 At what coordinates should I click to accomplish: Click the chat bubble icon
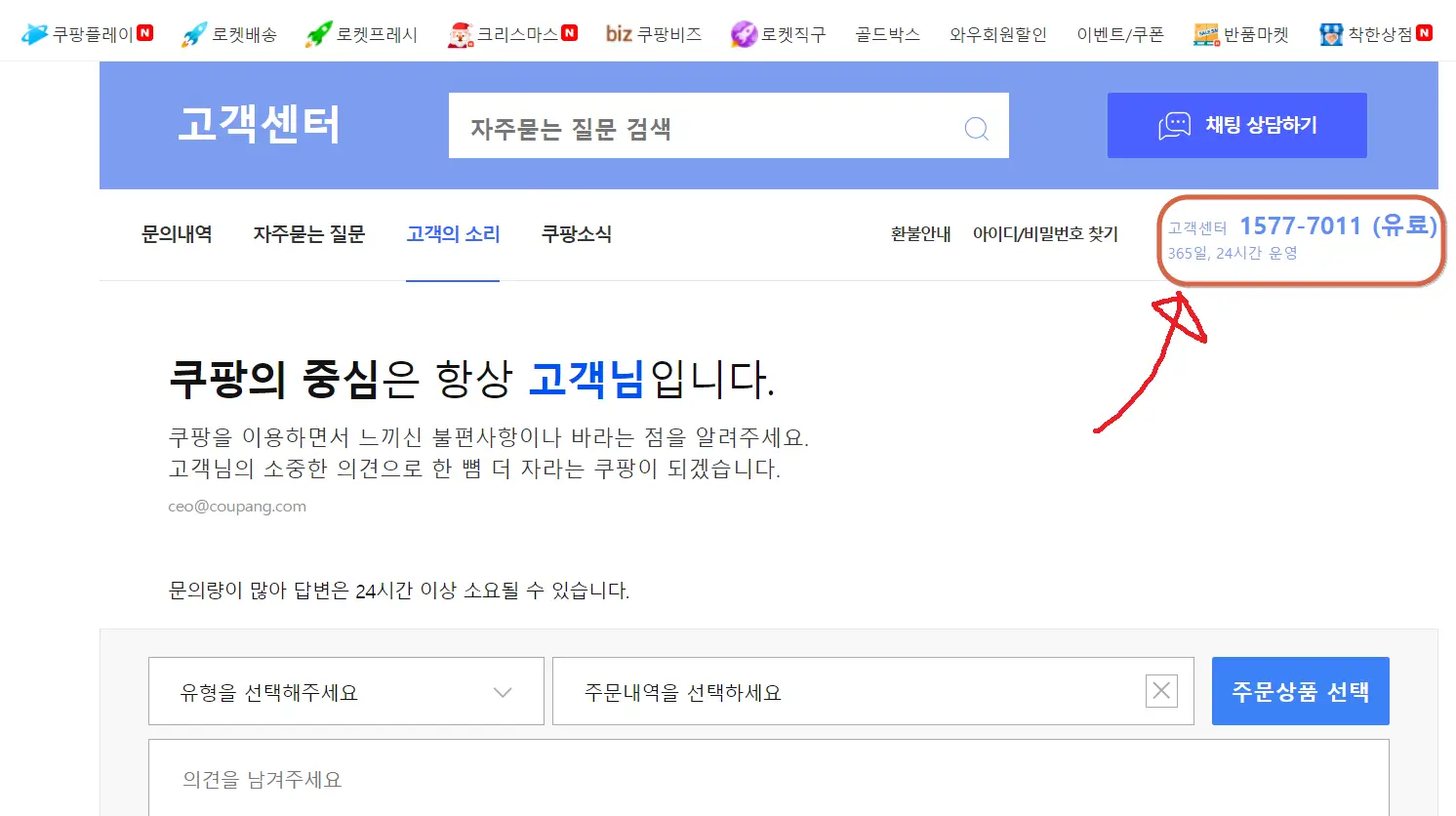pyautogui.click(x=1173, y=125)
